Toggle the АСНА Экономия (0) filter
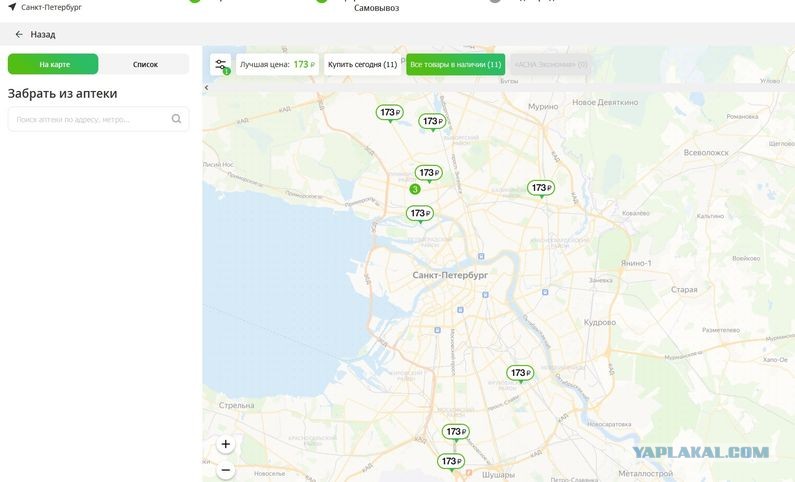 (550, 64)
